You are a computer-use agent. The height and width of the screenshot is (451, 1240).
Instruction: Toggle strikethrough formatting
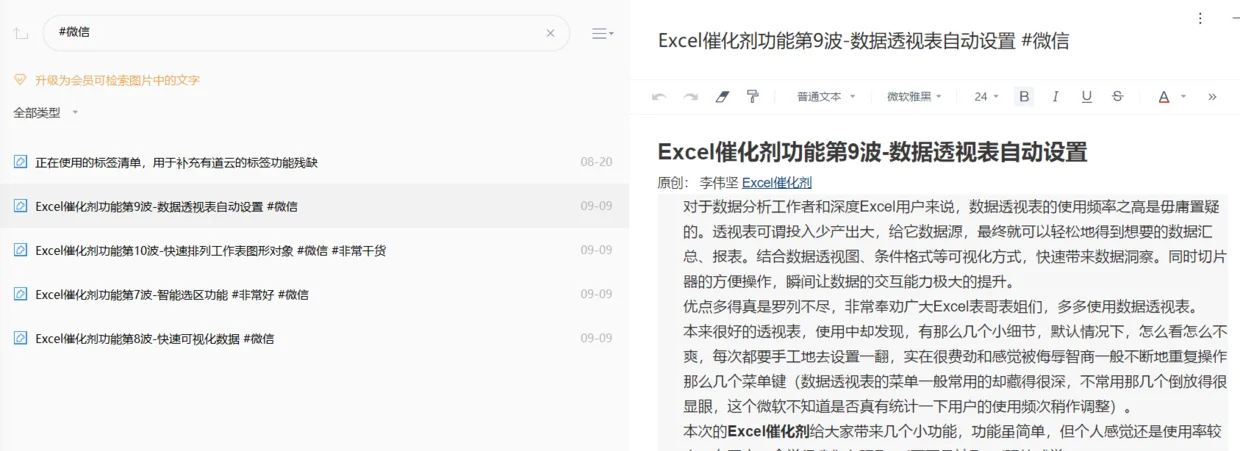click(1118, 97)
